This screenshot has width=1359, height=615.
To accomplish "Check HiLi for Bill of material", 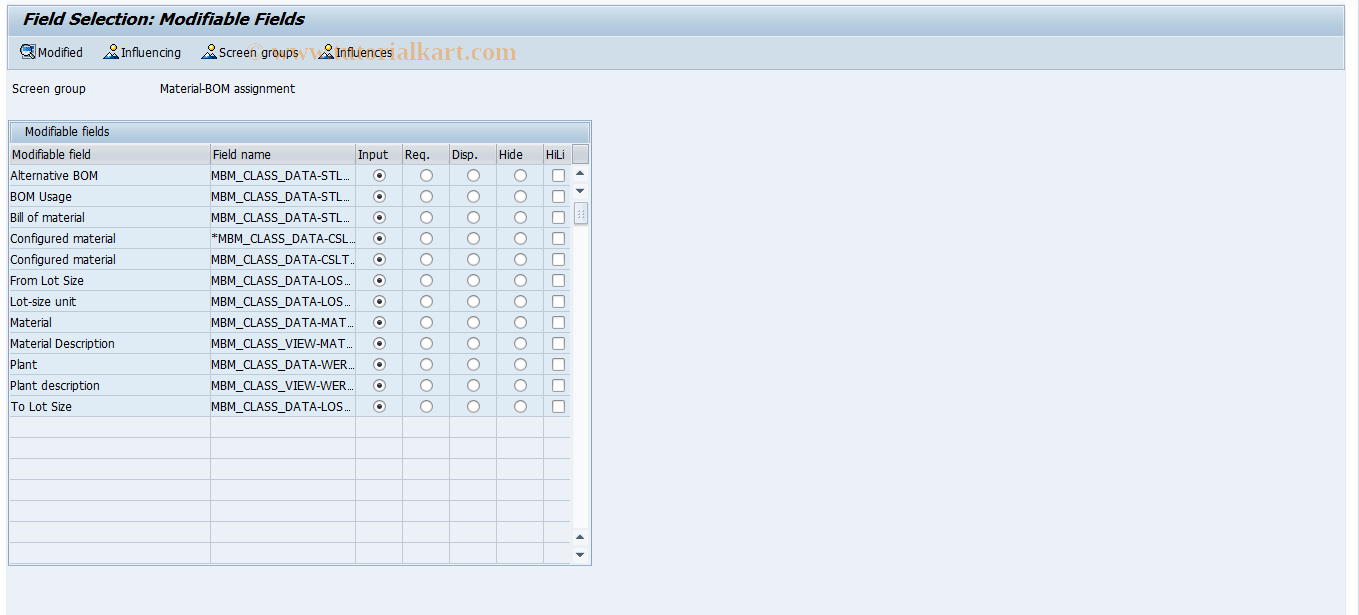I will click(557, 217).
